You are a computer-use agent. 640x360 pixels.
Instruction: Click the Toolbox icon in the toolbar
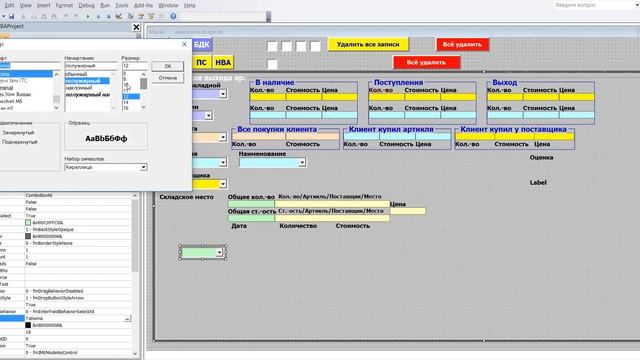click(x=162, y=16)
